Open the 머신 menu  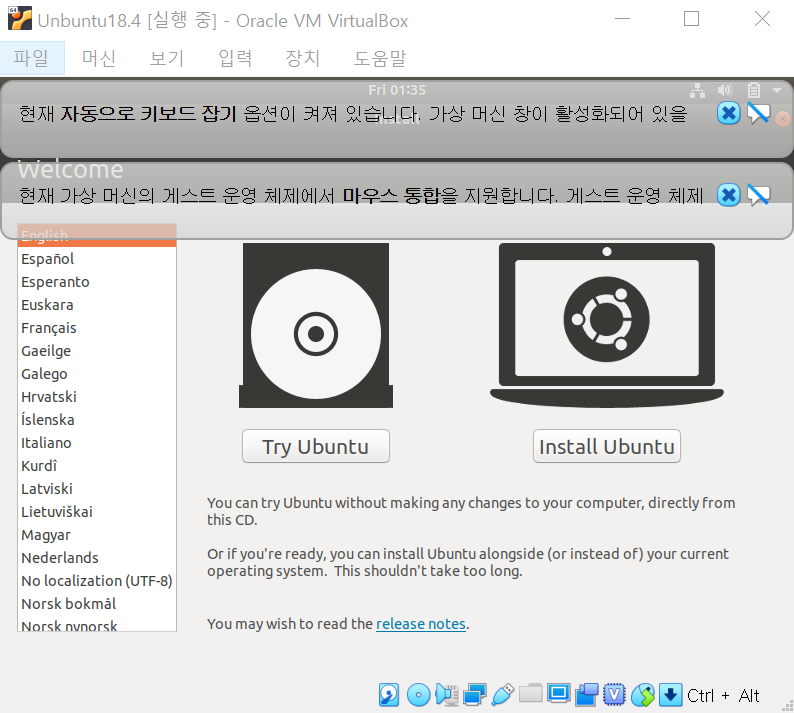coord(99,58)
